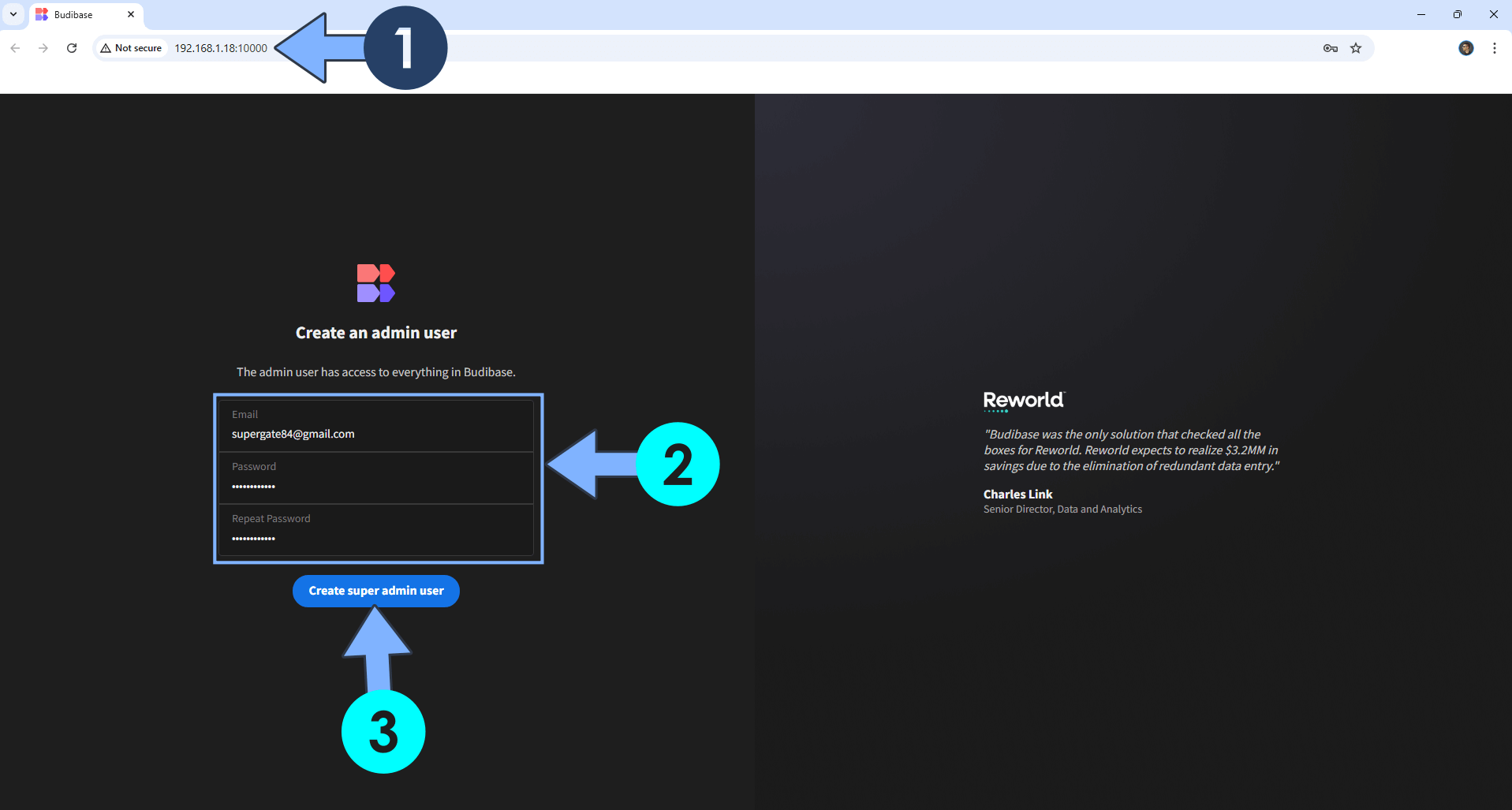Open the Chrome three-dot menu
This screenshot has width=1512, height=810.
[x=1495, y=48]
